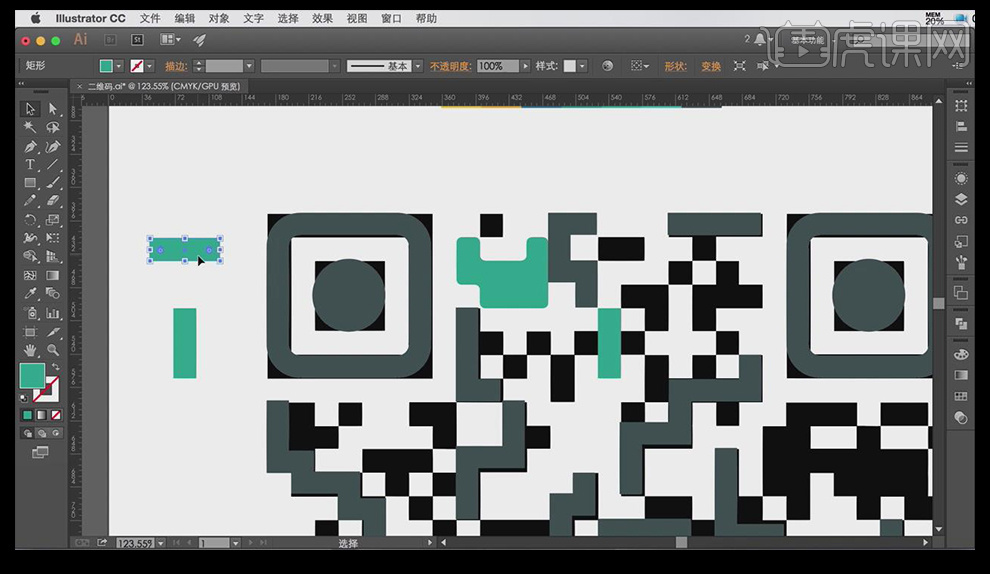This screenshot has height=574, width=990.
Task: Activate the Zoom magnifier tool
Action: point(52,349)
